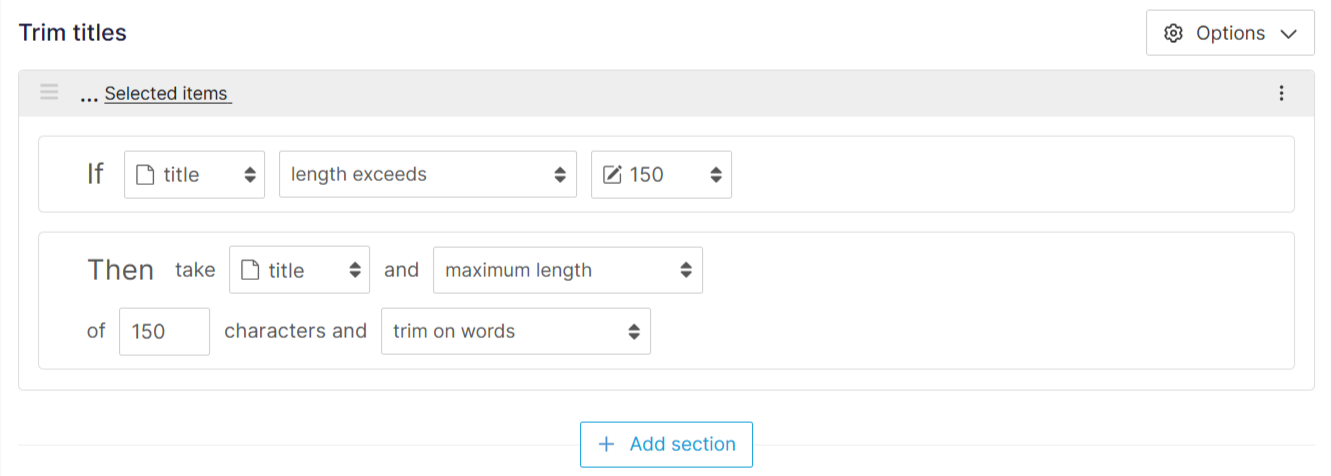Open the 'length exceeds' condition dropdown

click(427, 175)
